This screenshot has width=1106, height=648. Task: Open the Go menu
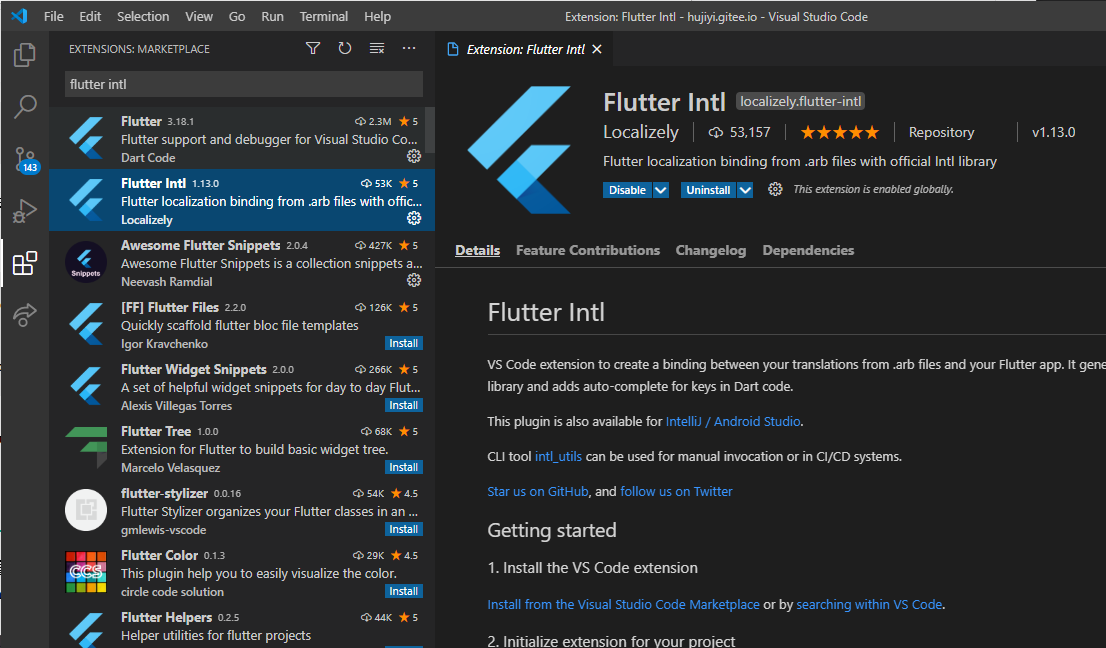click(237, 16)
